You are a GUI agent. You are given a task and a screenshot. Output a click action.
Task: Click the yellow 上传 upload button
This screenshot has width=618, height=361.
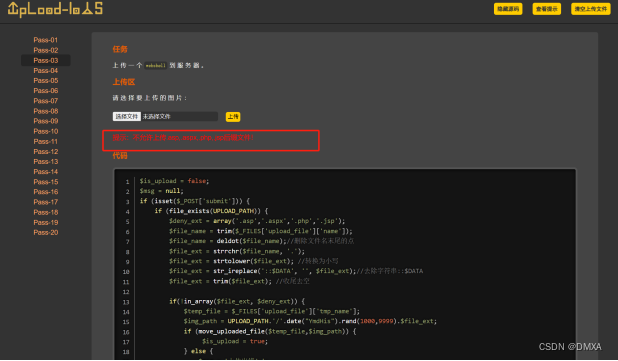pos(233,117)
